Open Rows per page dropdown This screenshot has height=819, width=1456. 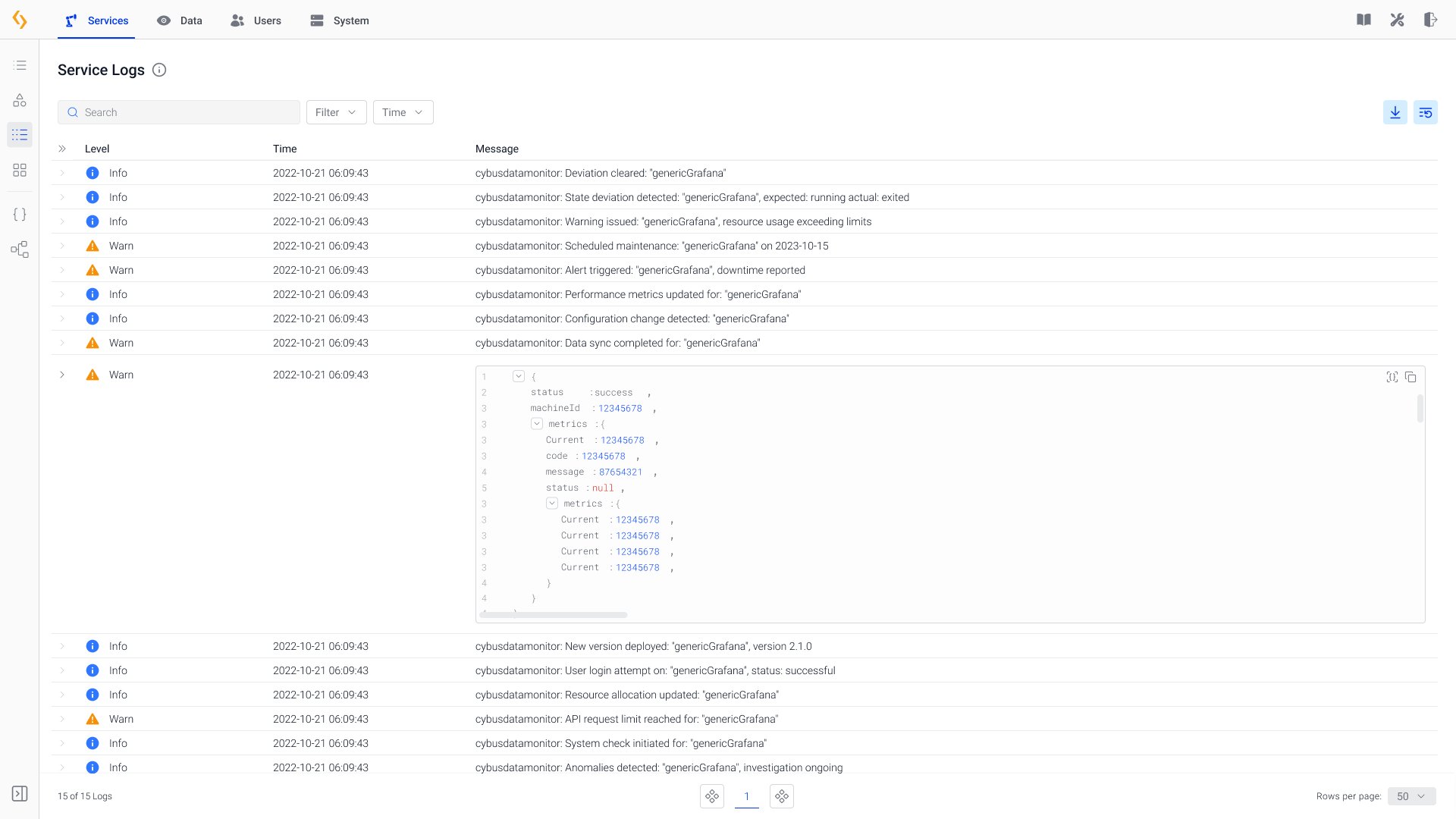(1411, 796)
